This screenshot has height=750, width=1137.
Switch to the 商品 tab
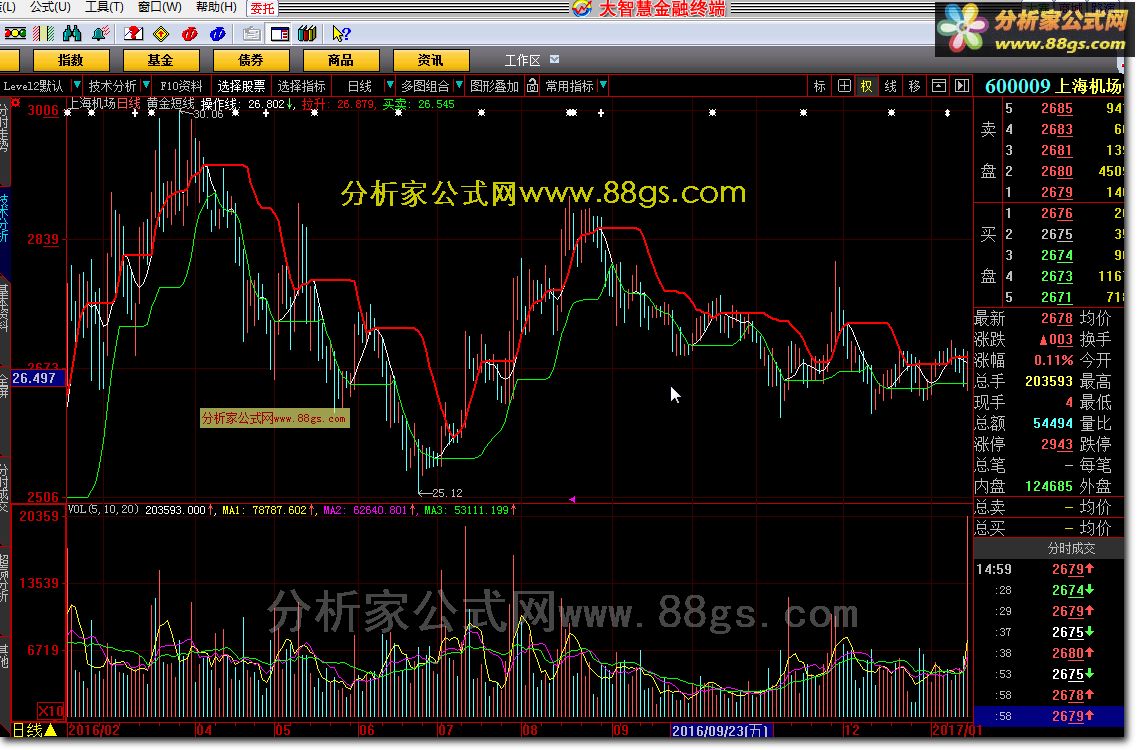tap(341, 60)
